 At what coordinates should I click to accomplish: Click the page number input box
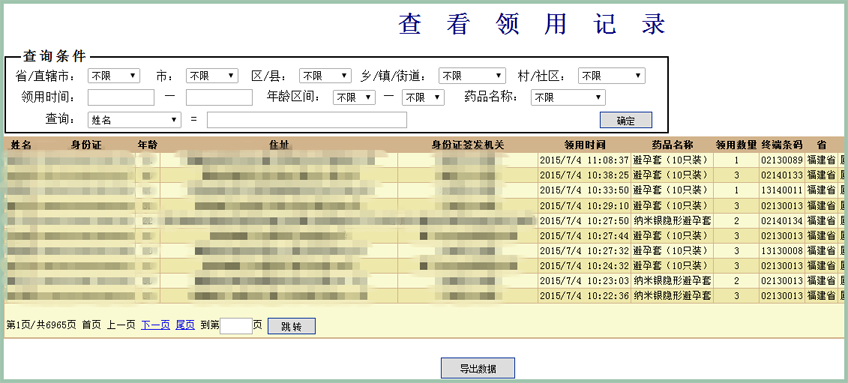[x=236, y=326]
